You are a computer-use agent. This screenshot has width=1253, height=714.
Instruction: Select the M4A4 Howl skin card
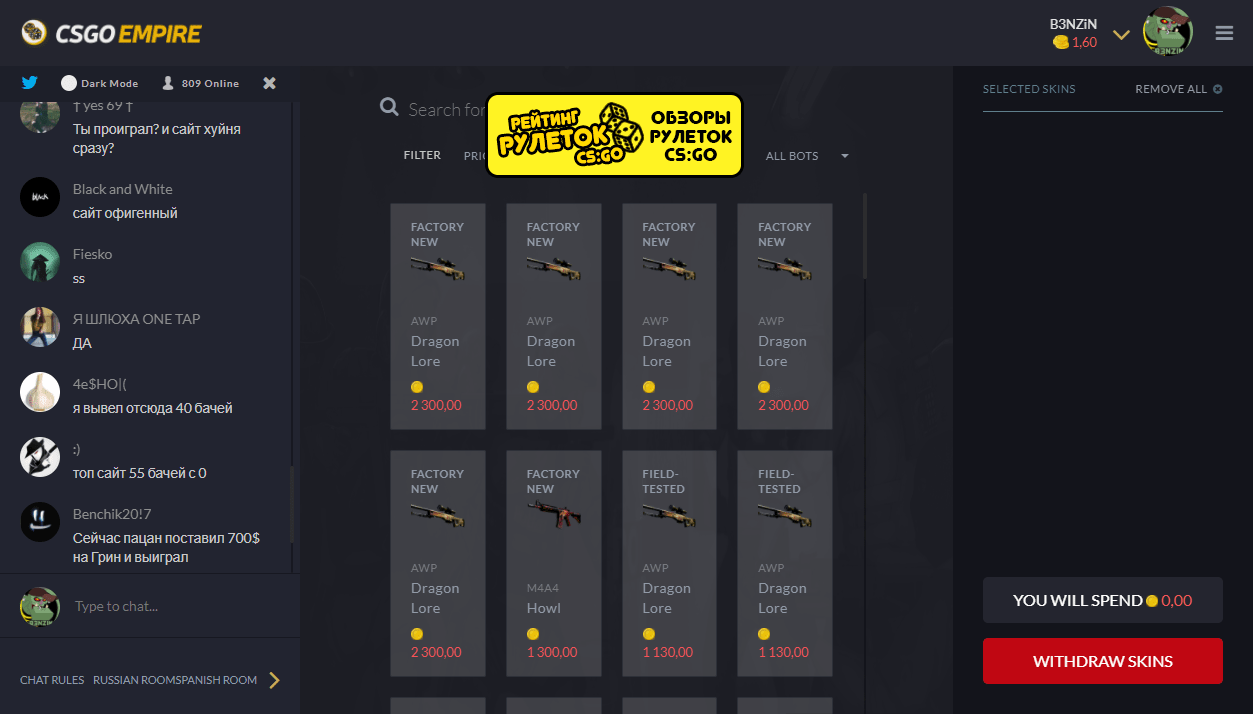click(553, 563)
